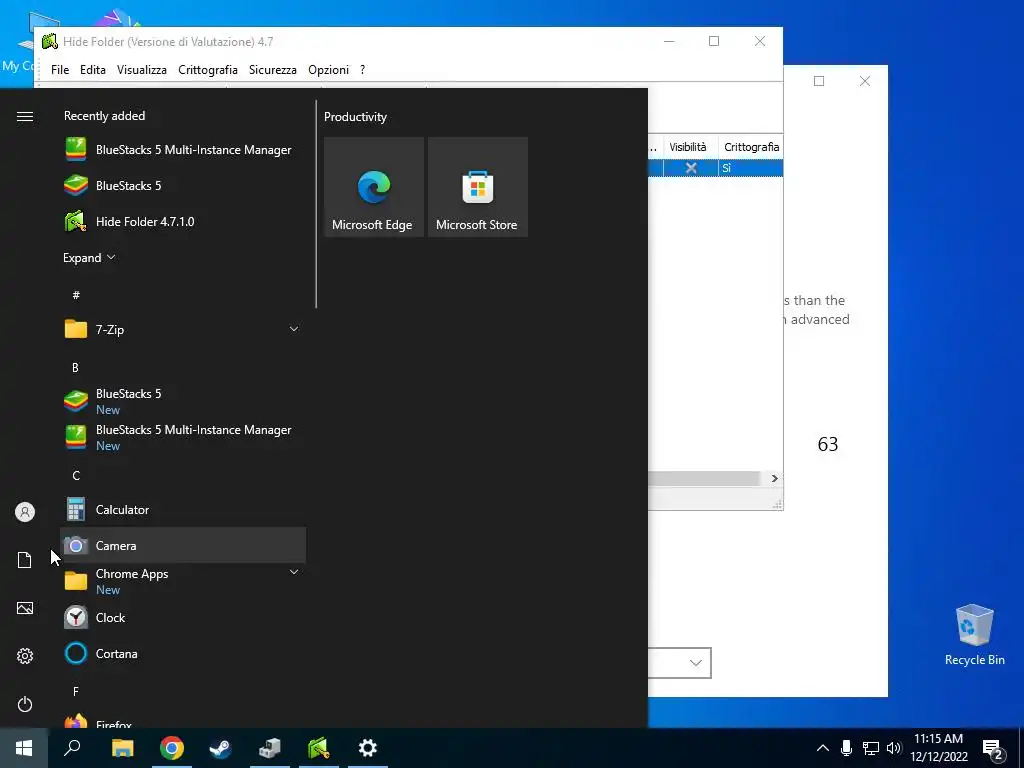Click the Power icon in Start
Image resolution: width=1024 pixels, height=768 pixels.
pos(25,704)
